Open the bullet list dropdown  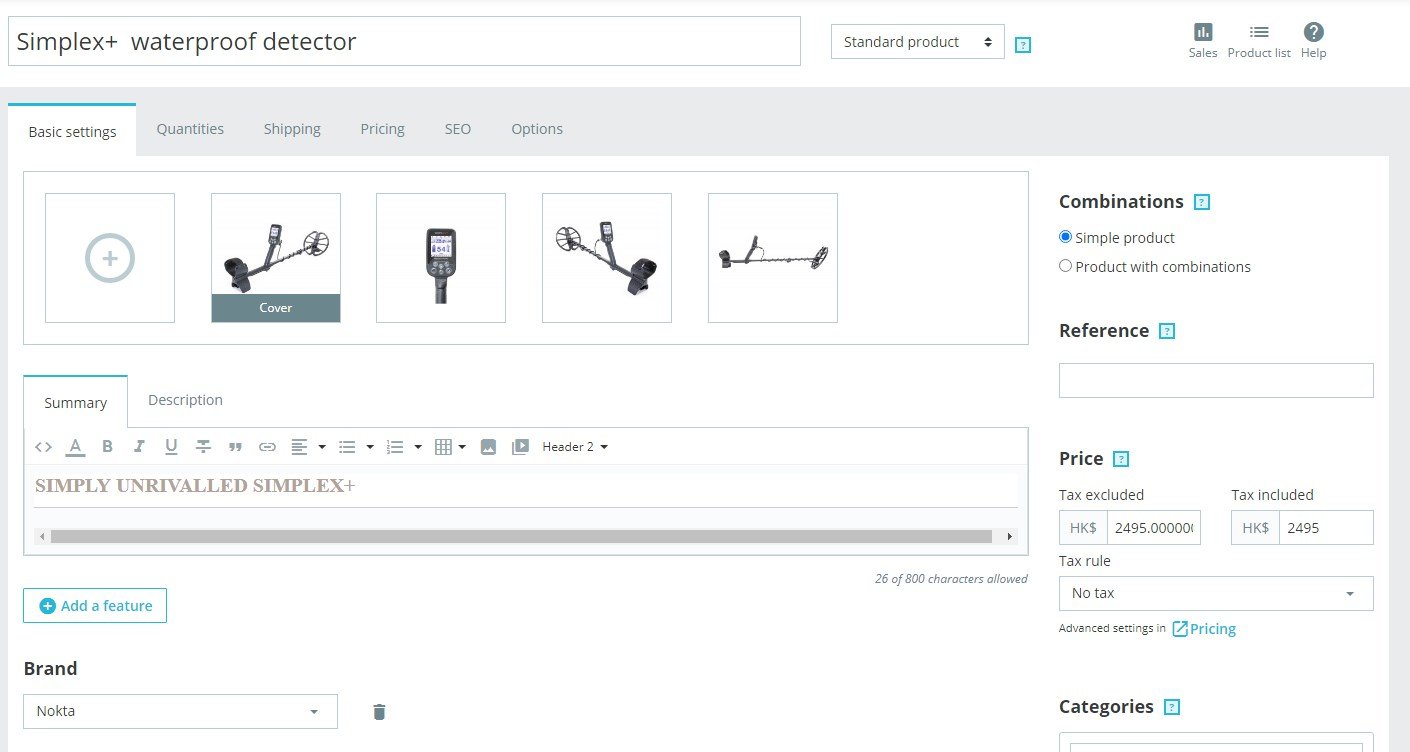click(356, 447)
